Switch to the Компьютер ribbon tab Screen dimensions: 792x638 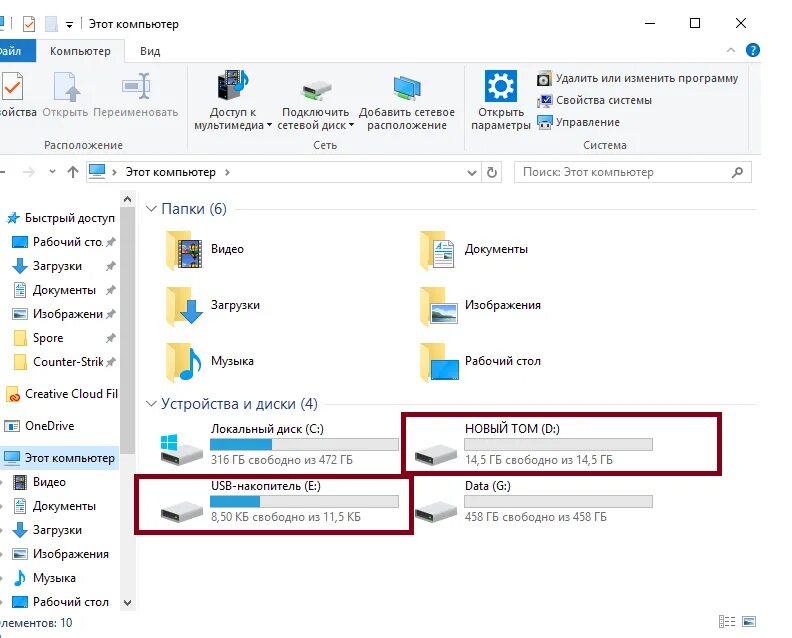[80, 51]
